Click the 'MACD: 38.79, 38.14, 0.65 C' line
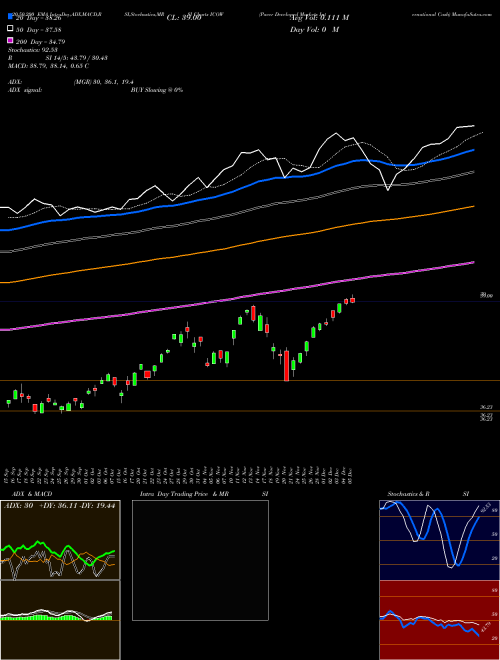Viewport: 500px width, 660px height. click(48, 66)
